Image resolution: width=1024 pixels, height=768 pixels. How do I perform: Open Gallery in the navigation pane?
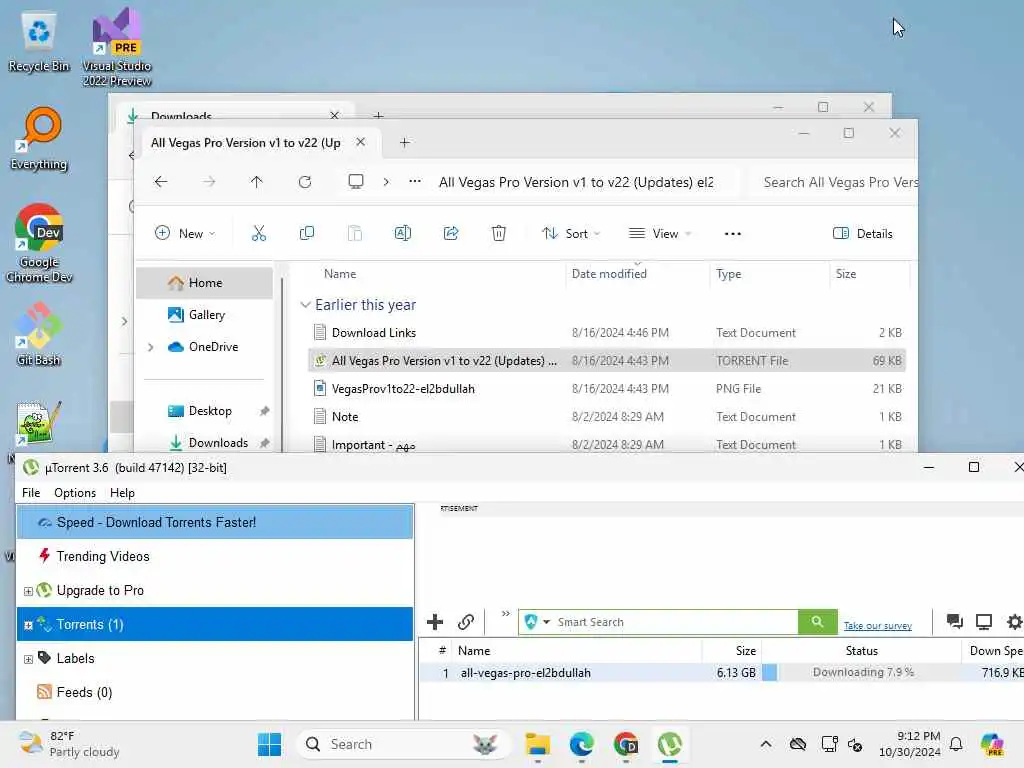[x=204, y=315]
